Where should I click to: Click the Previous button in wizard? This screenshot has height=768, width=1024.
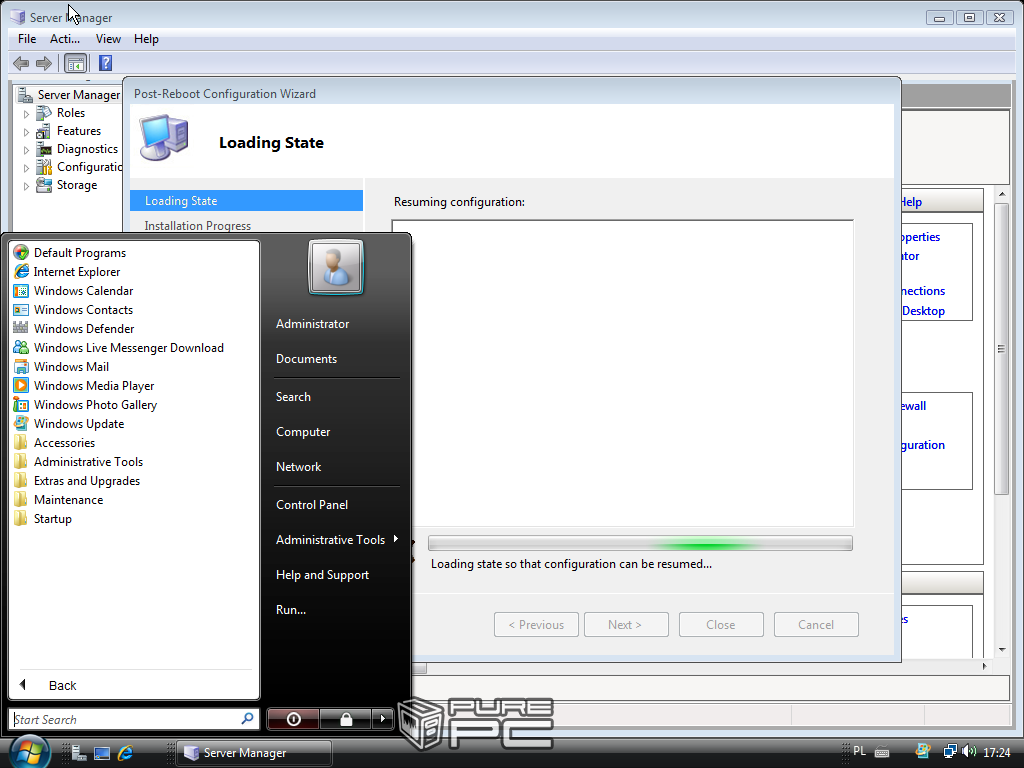536,624
